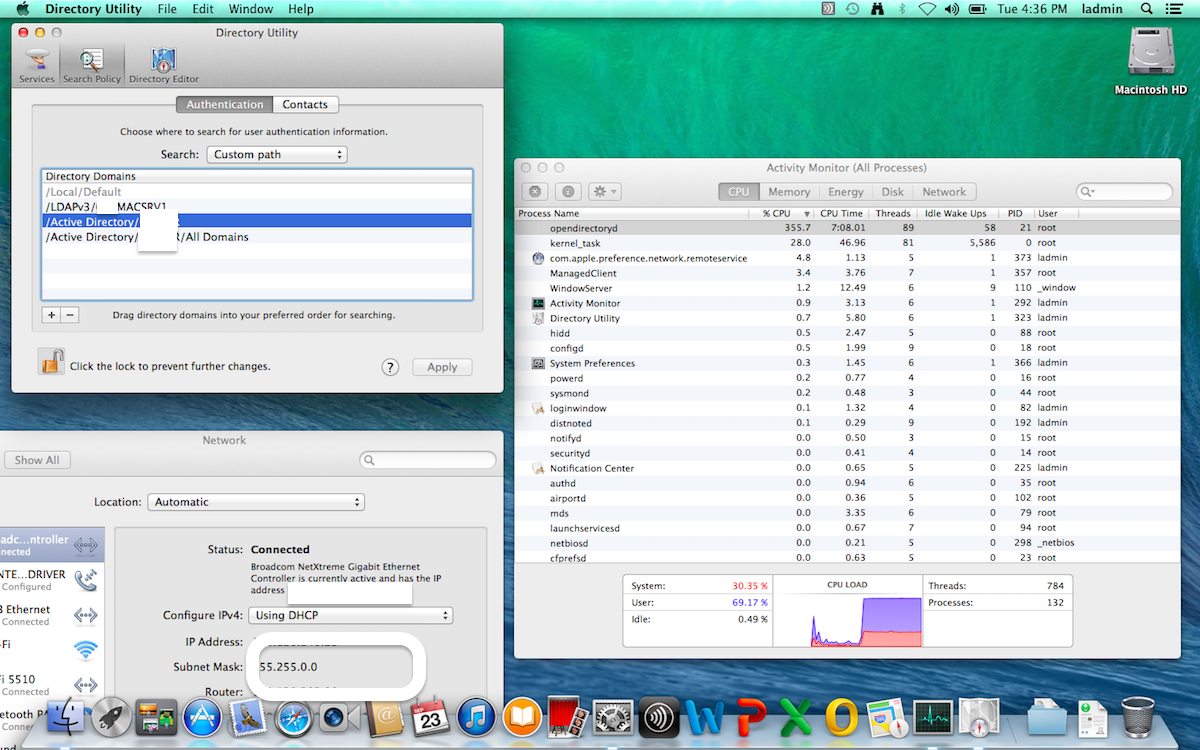
Task: Open the gear action menu in Activity Monitor
Action: coord(605,192)
